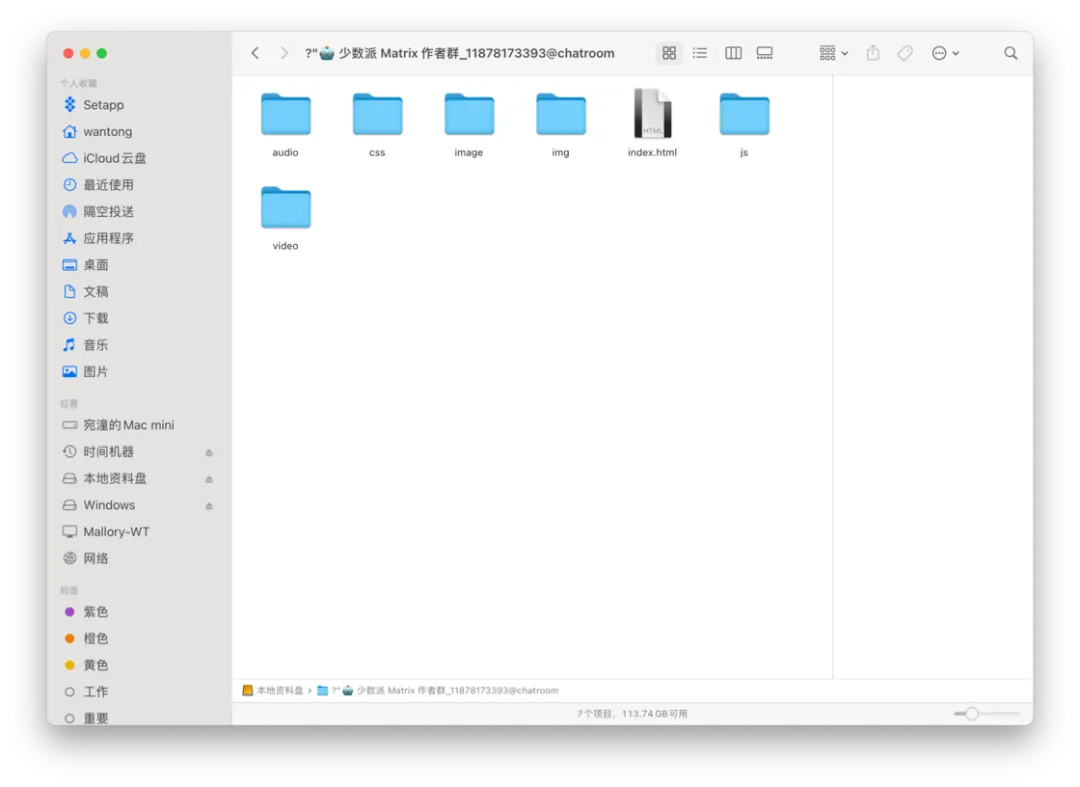
Task: Open the group-by dropdown in toolbar
Action: click(x=833, y=53)
